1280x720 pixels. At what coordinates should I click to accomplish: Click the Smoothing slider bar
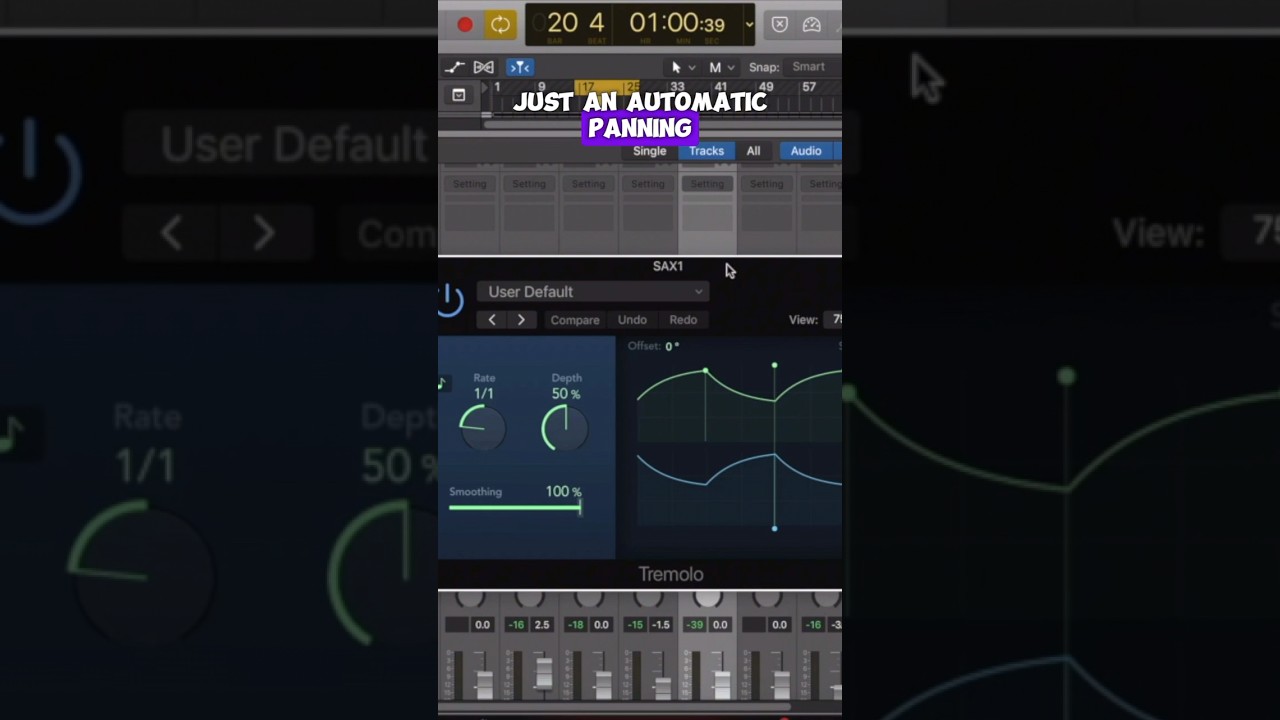click(x=515, y=508)
